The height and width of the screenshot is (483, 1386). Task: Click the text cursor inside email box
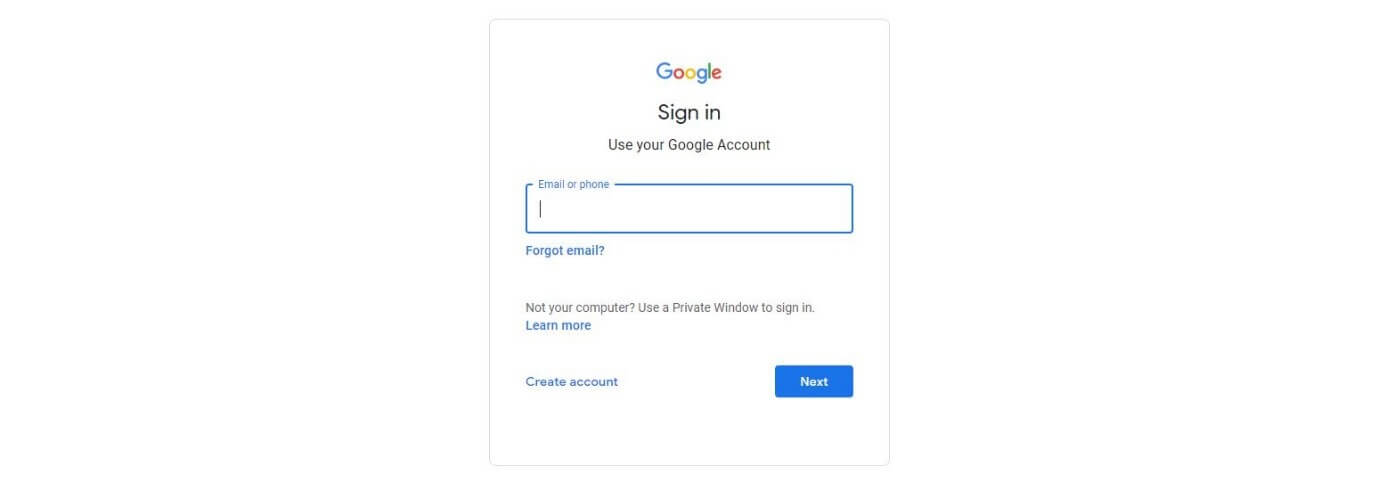coord(541,209)
